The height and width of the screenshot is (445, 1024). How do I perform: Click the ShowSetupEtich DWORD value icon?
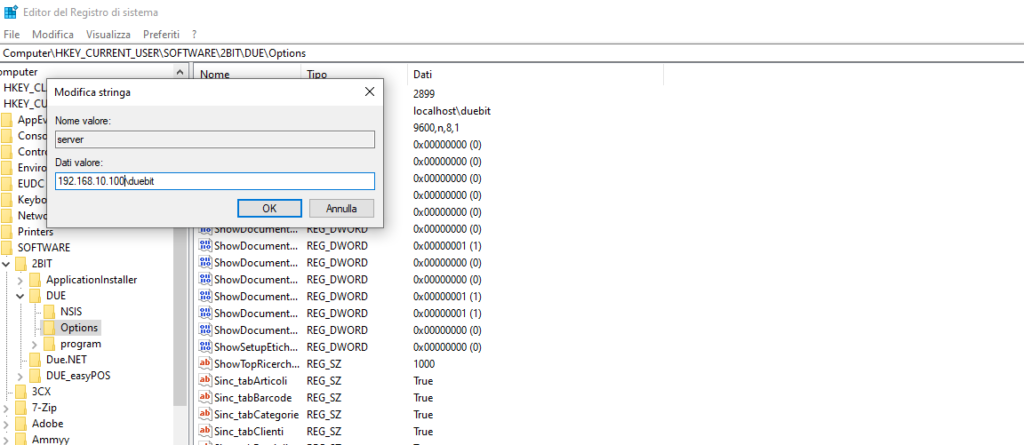[x=205, y=347]
